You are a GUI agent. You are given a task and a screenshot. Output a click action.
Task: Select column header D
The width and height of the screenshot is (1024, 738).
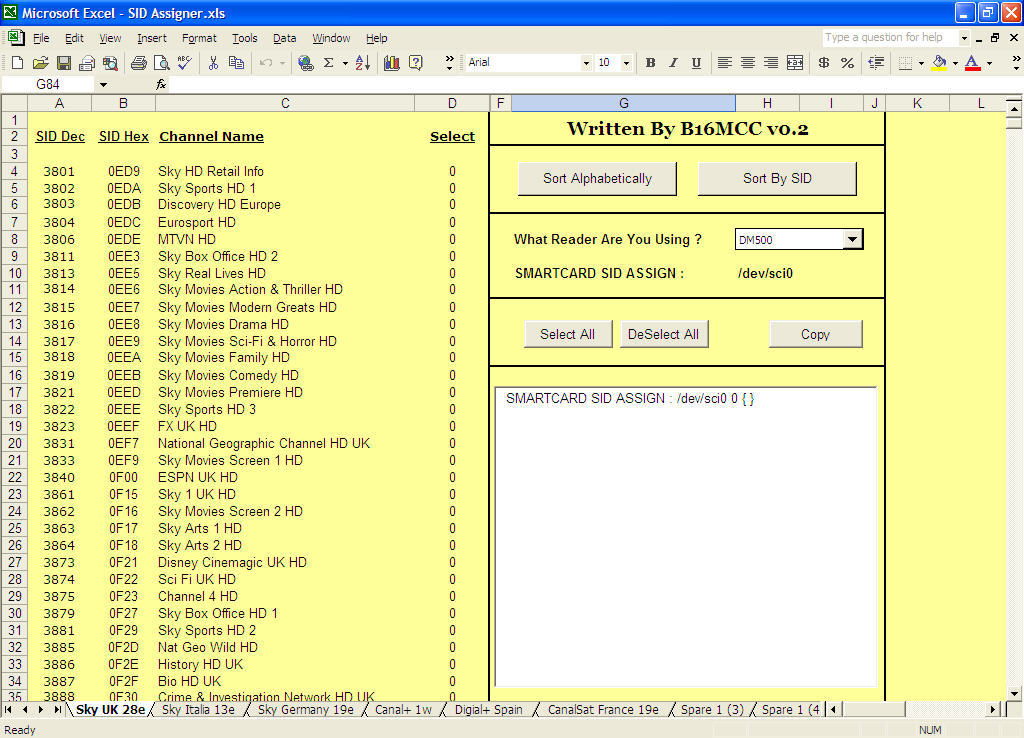point(452,103)
